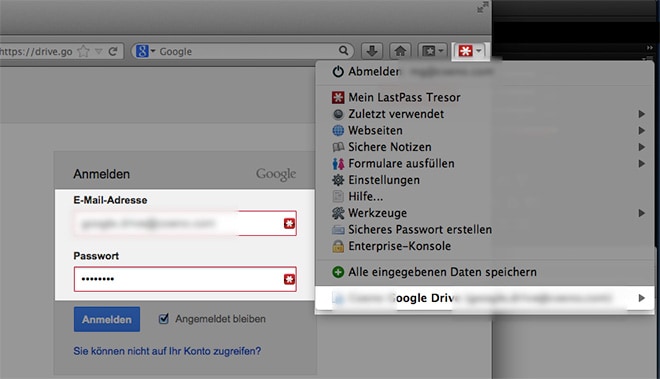Expand the Webseiten submenu arrow
This screenshot has width=660, height=379.
(641, 130)
